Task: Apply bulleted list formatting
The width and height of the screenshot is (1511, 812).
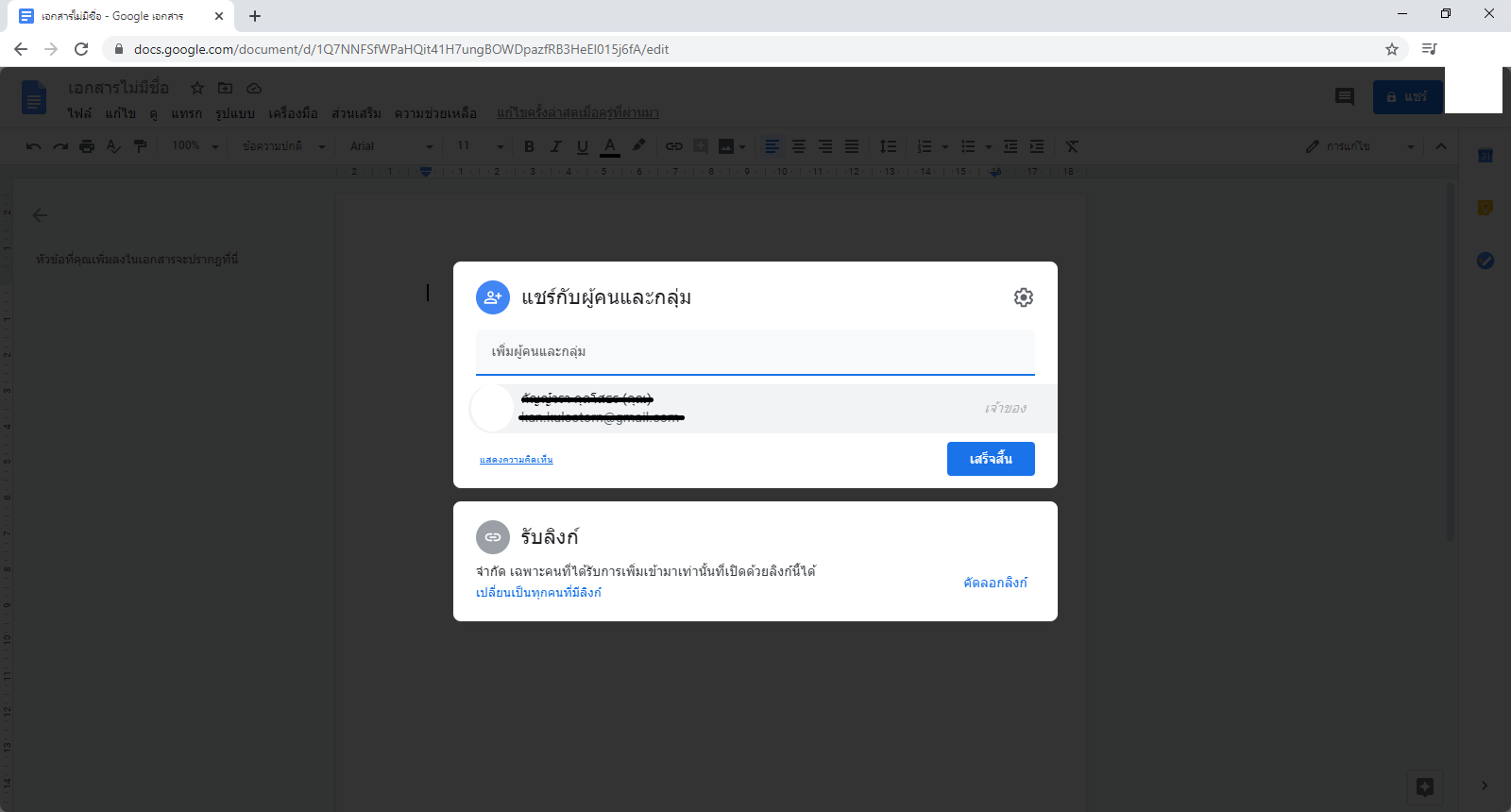Action: click(x=968, y=146)
